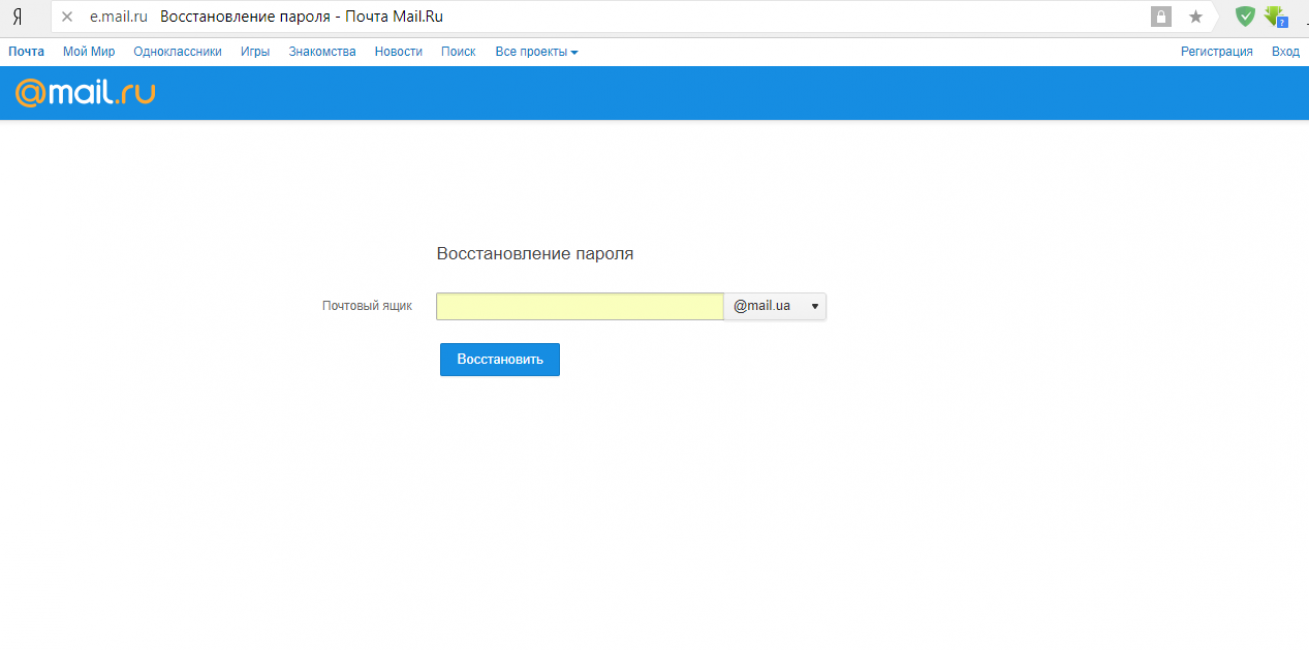Open the green shield Adguard extension
Image resolution: width=1309 pixels, height=650 pixels.
[1244, 16]
